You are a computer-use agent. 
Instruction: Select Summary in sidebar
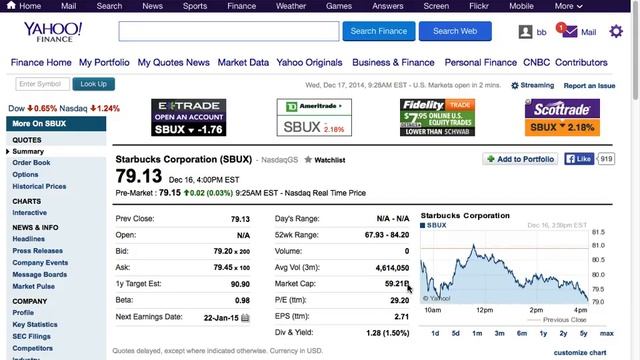point(28,151)
